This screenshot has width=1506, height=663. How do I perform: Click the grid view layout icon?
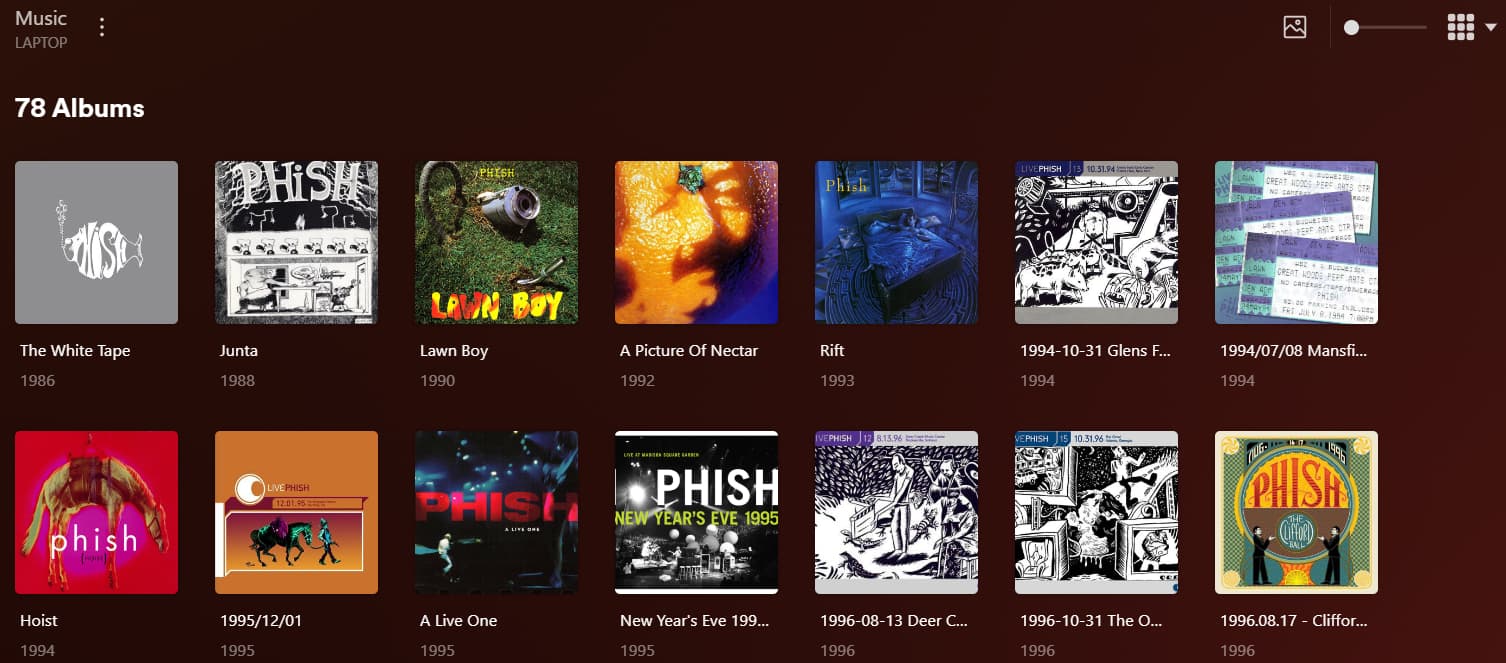[x=1461, y=27]
